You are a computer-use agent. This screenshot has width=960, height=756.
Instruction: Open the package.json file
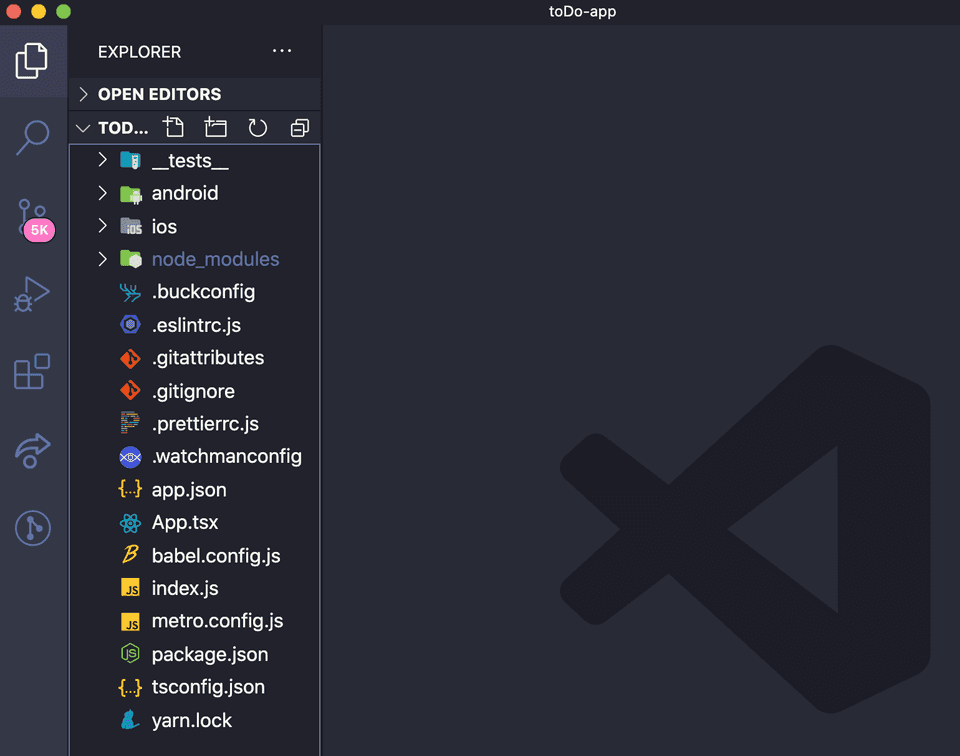(209, 654)
